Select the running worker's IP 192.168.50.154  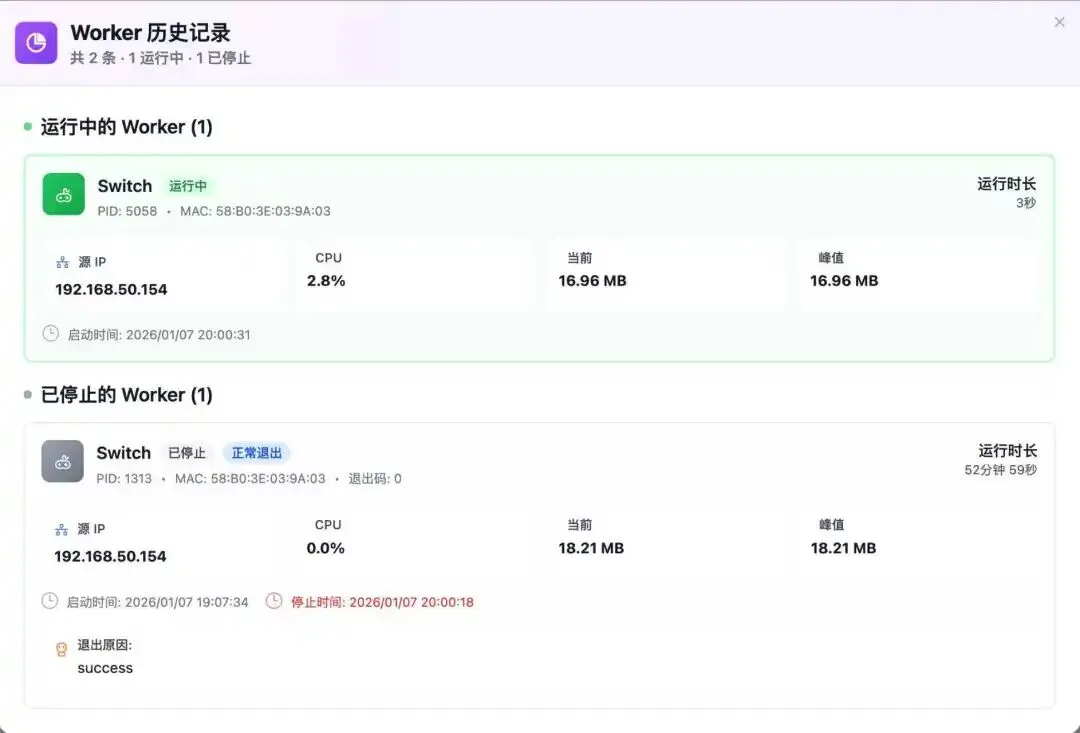[x=111, y=290]
